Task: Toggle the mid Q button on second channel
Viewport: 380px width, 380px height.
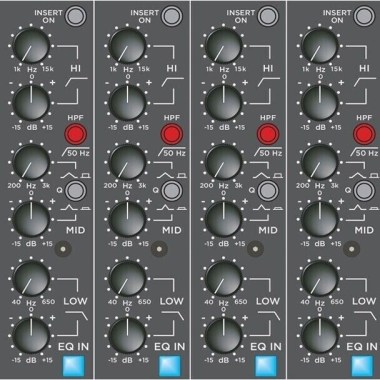Action: (x=172, y=191)
